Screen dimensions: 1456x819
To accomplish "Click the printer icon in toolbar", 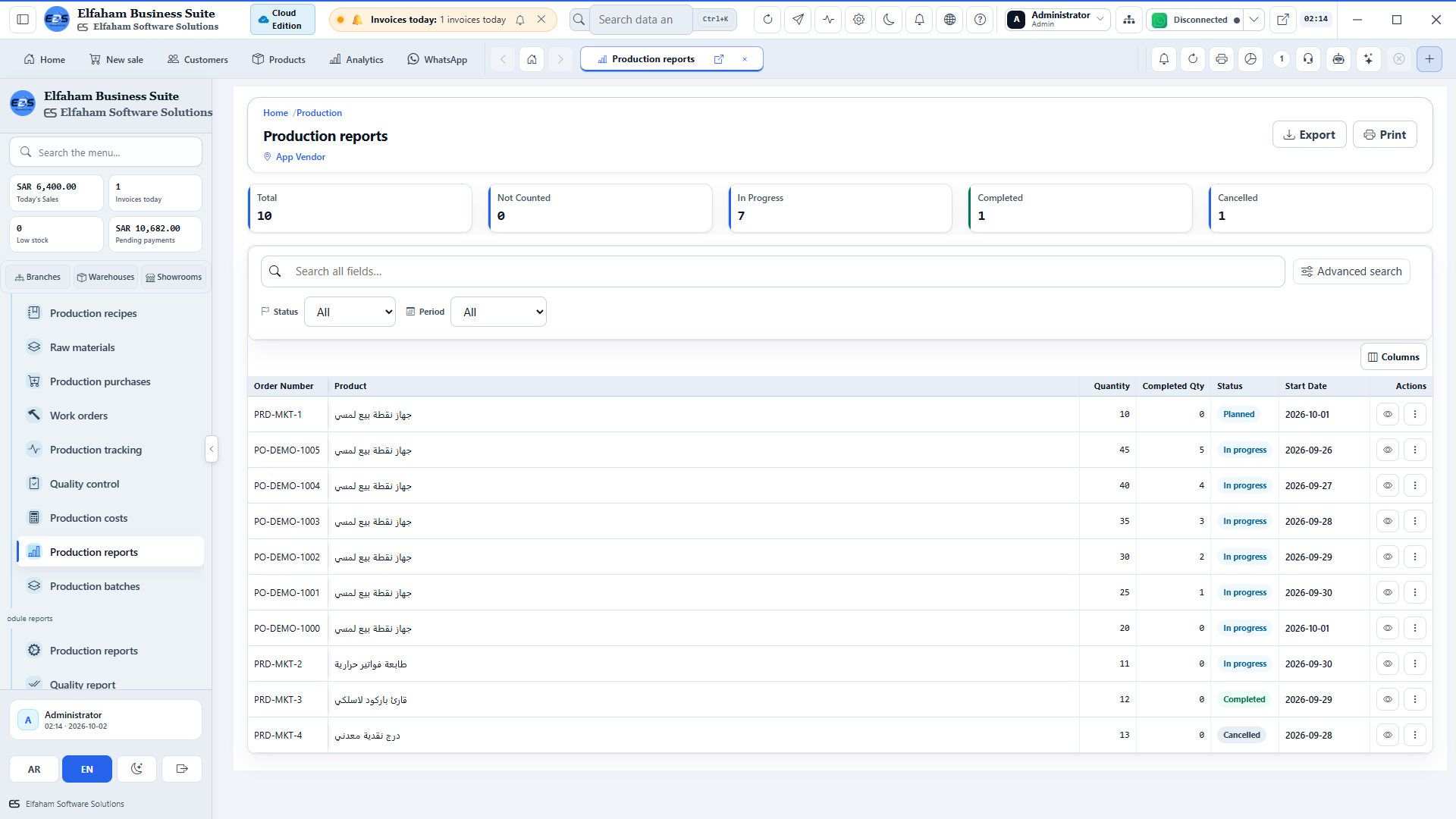I will tap(1222, 59).
